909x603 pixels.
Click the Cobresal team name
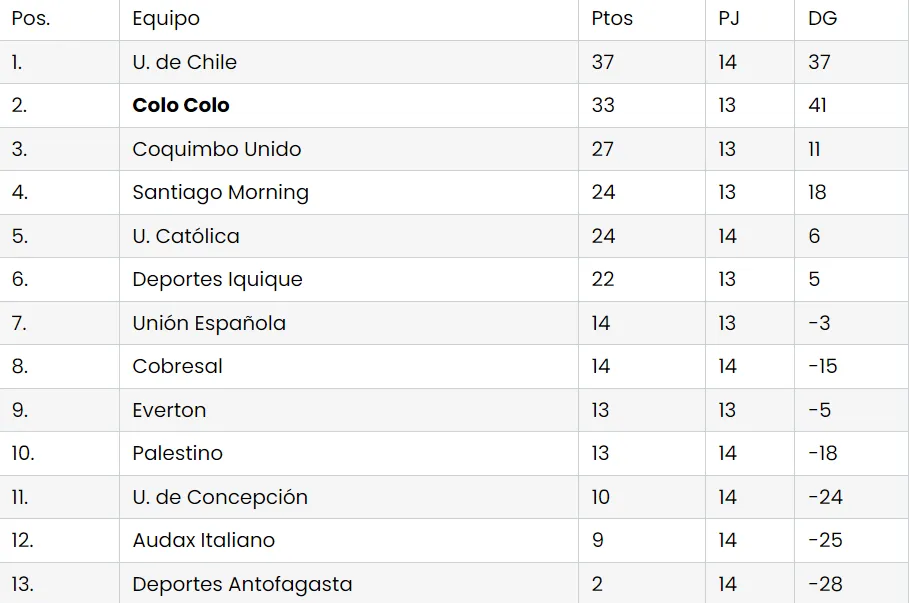pyautogui.click(x=177, y=366)
